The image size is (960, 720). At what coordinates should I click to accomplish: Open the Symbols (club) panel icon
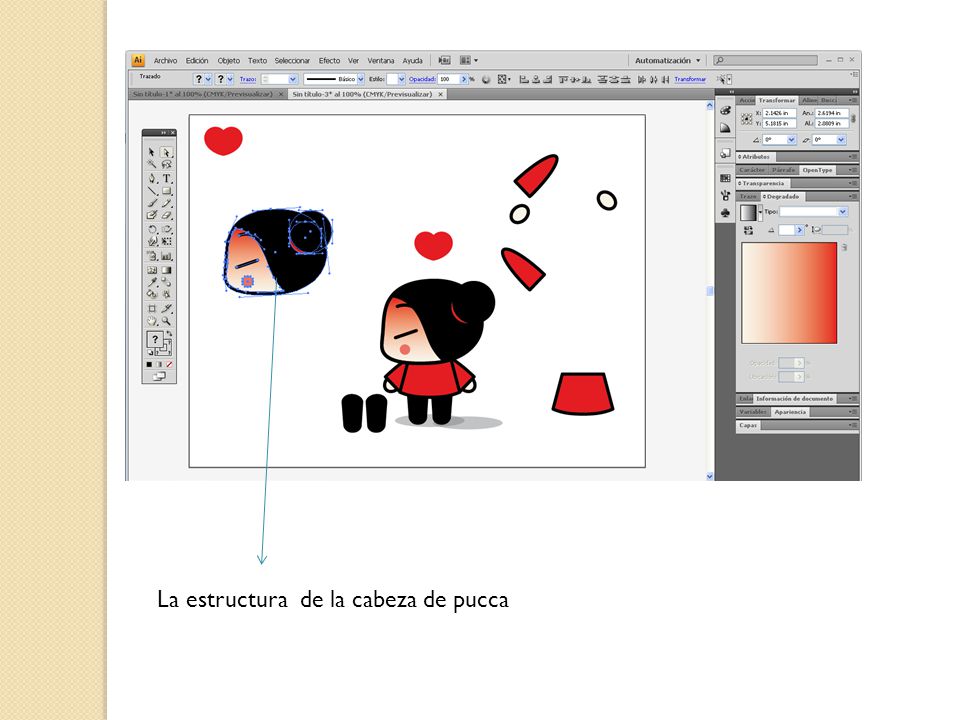(726, 212)
